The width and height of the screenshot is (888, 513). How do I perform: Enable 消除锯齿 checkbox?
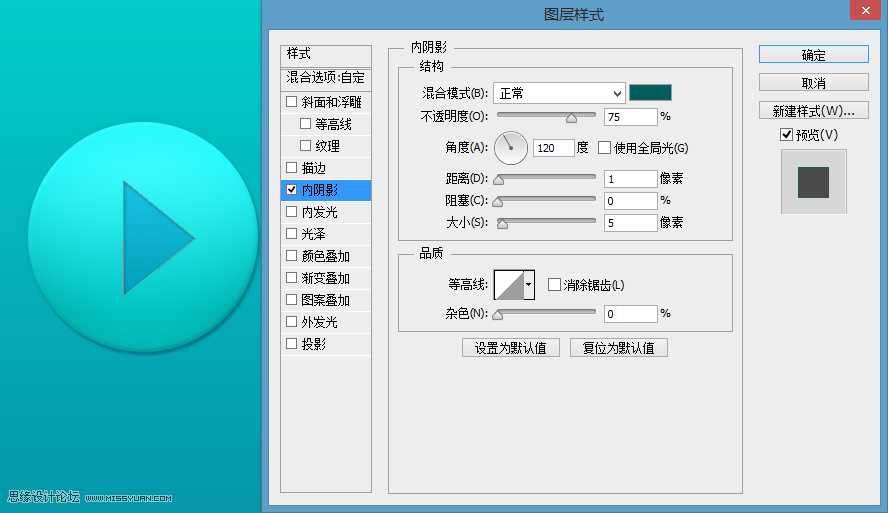pos(554,284)
